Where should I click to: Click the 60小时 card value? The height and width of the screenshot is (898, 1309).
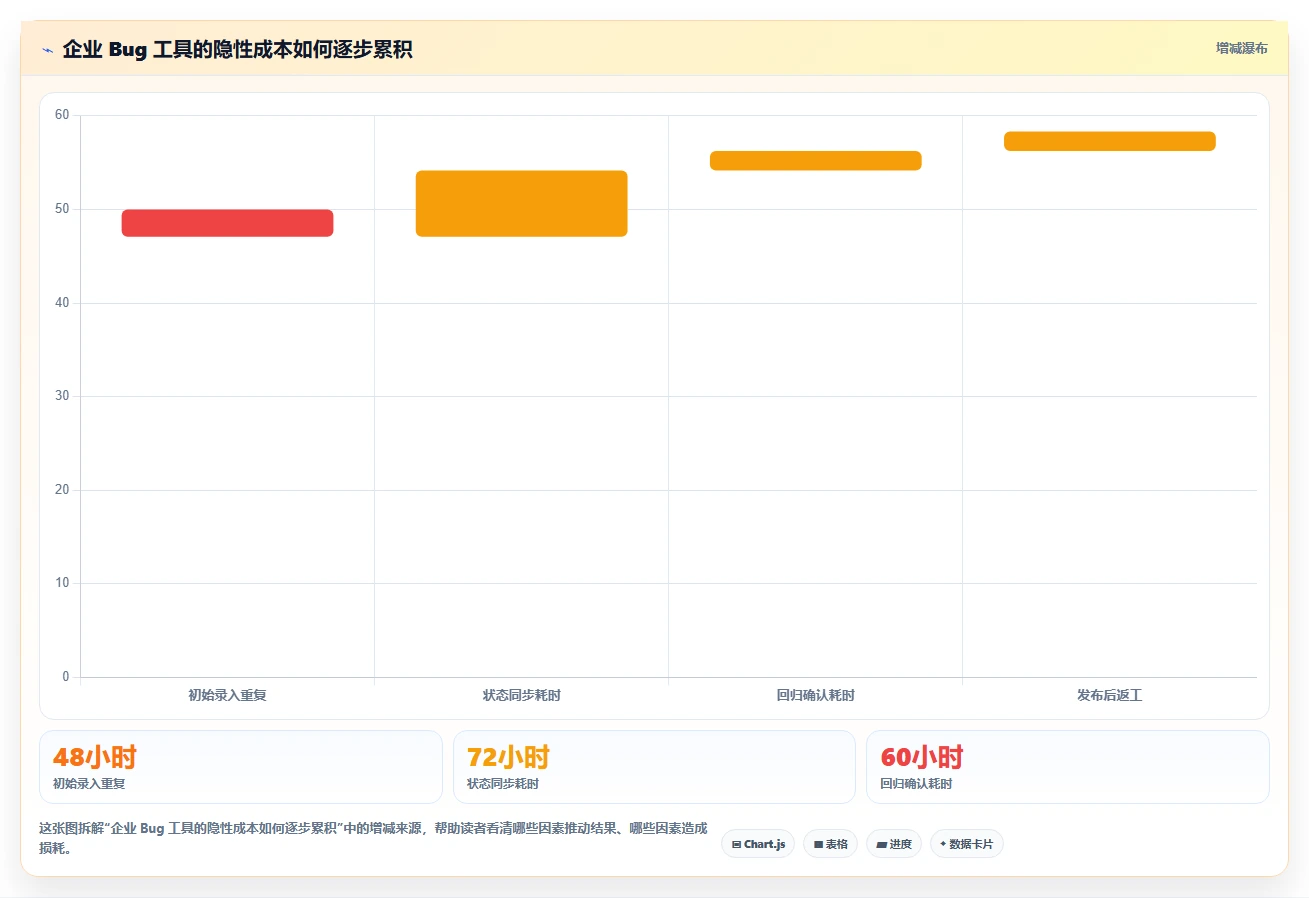[922, 757]
